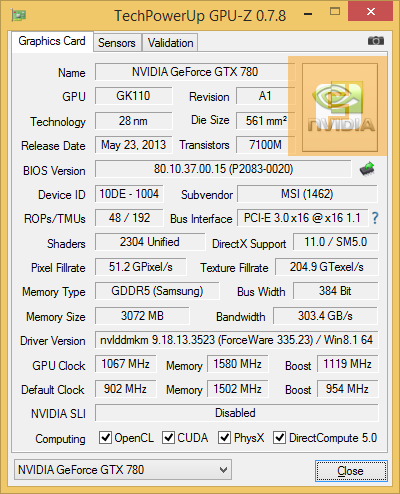
Task: Click the Close button
Action: [351, 471]
